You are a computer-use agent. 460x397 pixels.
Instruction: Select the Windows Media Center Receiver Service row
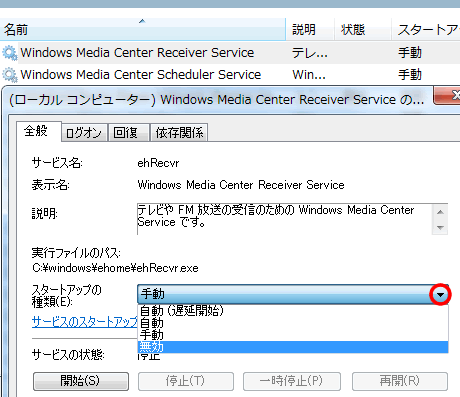pyautogui.click(x=230, y=53)
